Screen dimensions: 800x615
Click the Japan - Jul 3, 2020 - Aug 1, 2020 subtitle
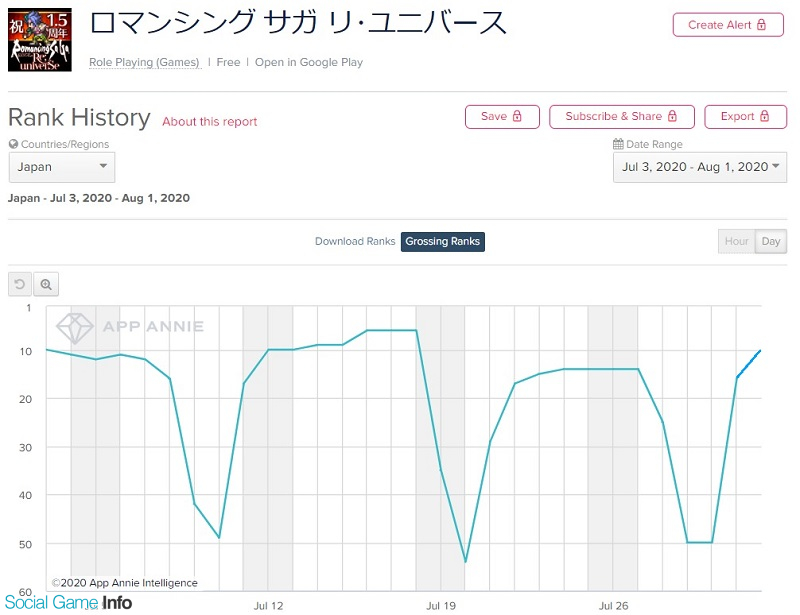98,198
